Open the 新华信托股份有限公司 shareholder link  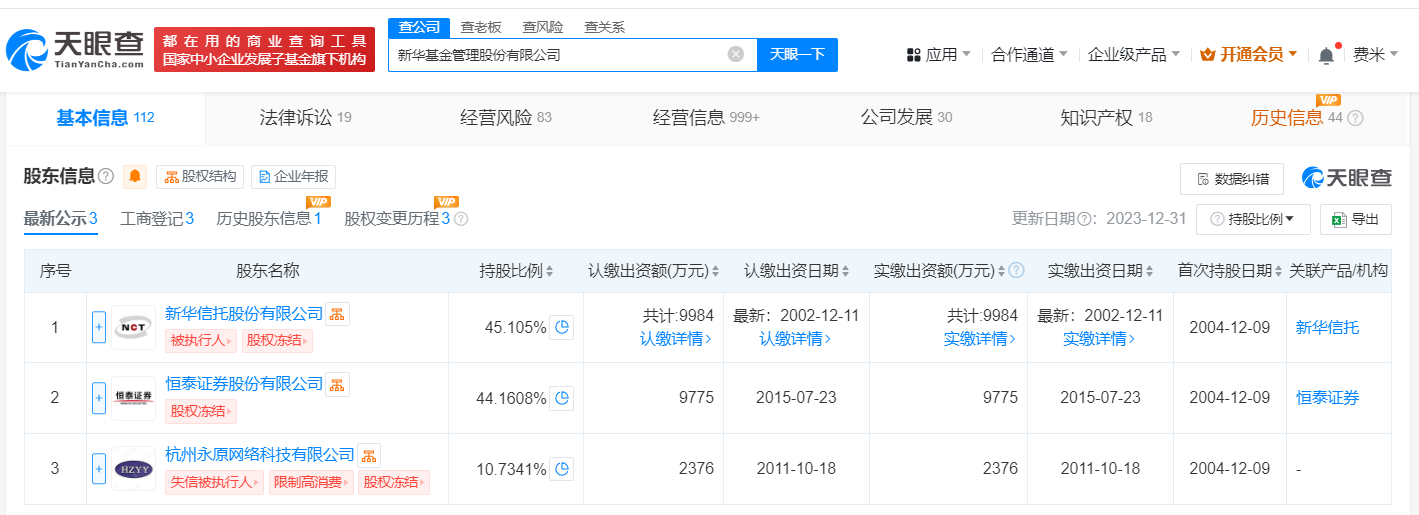tap(244, 314)
